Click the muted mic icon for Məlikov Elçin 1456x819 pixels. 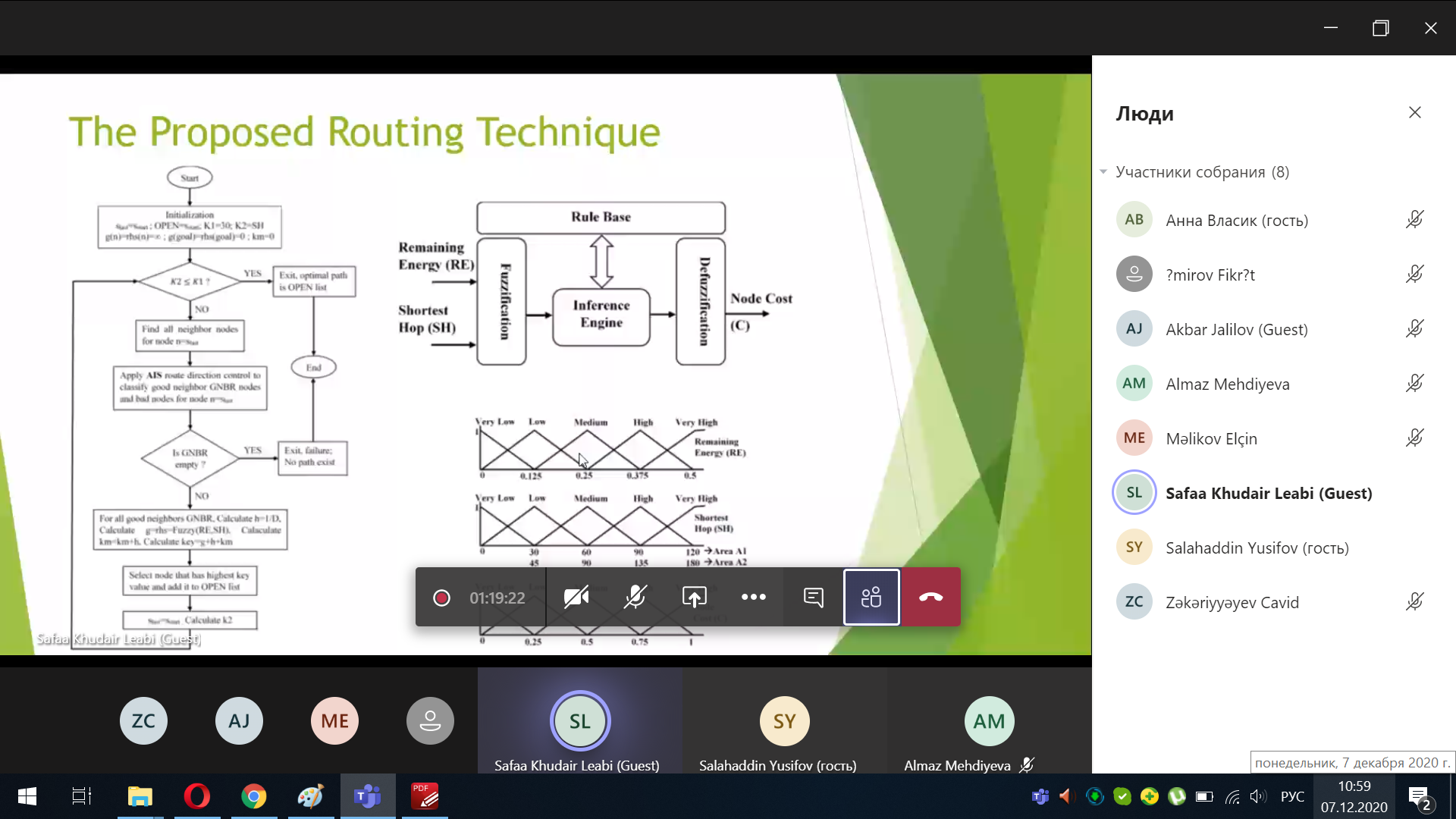coord(1414,438)
